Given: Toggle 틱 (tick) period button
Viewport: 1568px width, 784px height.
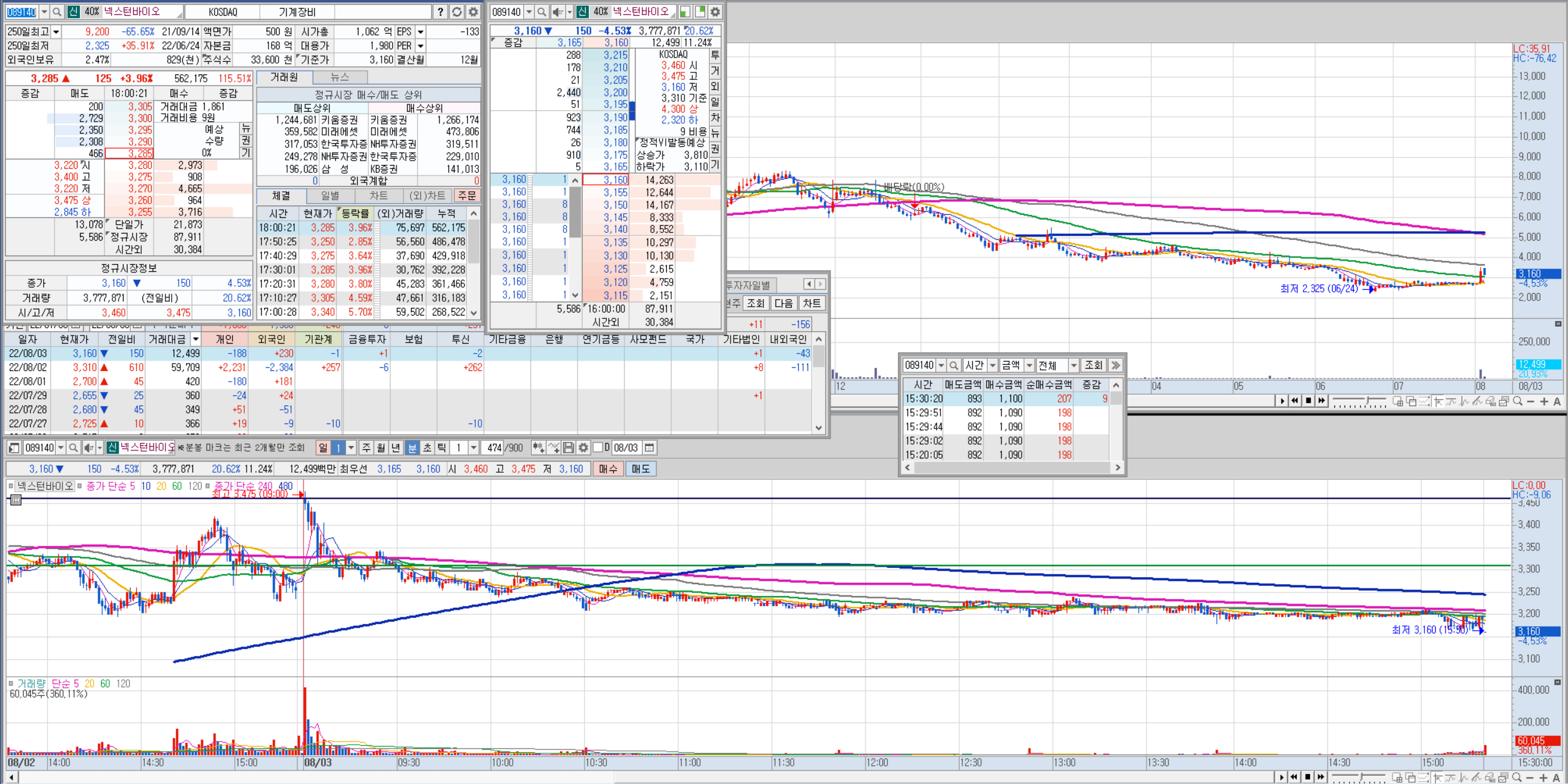Looking at the screenshot, I should [442, 448].
